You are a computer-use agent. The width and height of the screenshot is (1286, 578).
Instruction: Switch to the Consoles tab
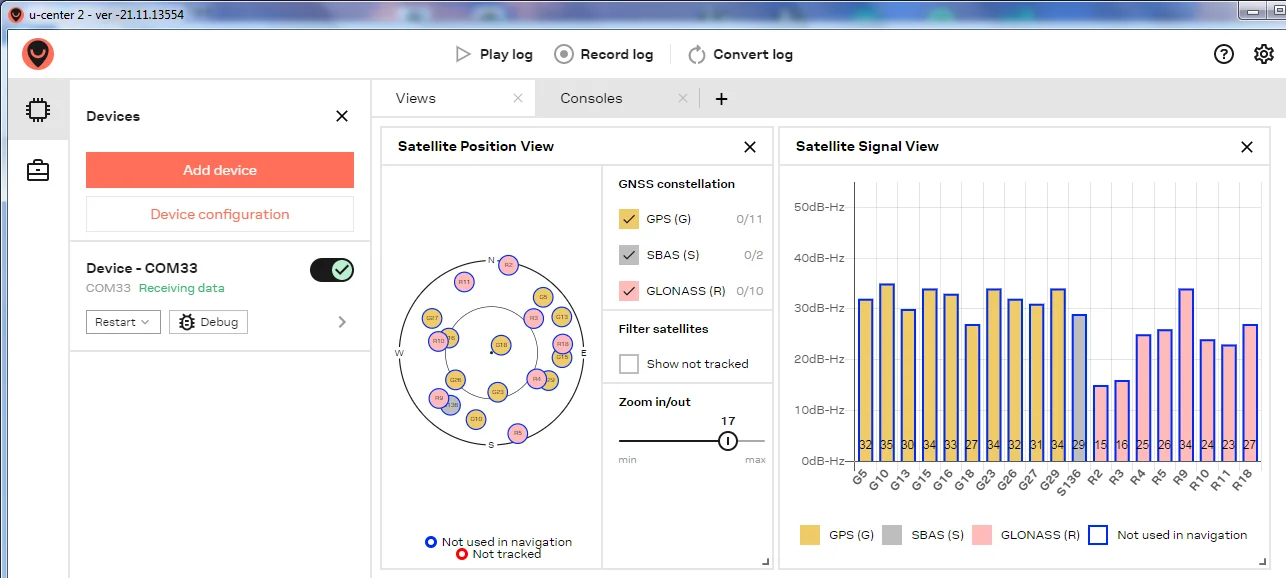[591, 98]
